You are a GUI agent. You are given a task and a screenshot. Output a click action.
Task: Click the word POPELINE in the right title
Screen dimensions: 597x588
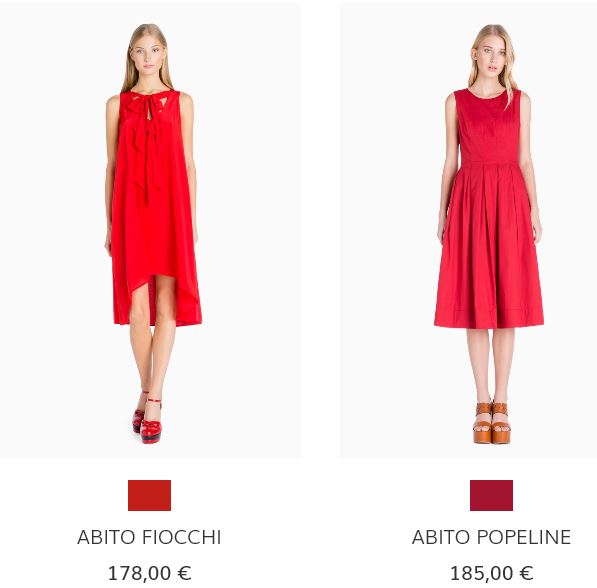(x=524, y=537)
